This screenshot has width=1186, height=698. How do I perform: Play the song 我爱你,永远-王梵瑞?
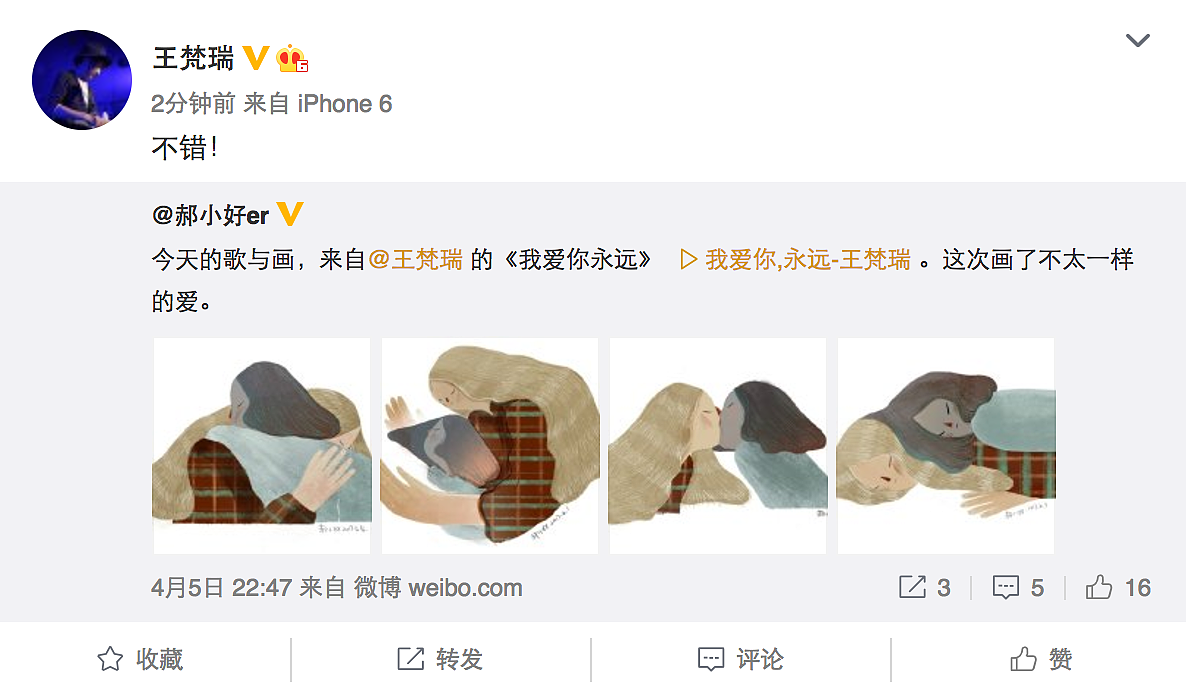pyautogui.click(x=795, y=259)
